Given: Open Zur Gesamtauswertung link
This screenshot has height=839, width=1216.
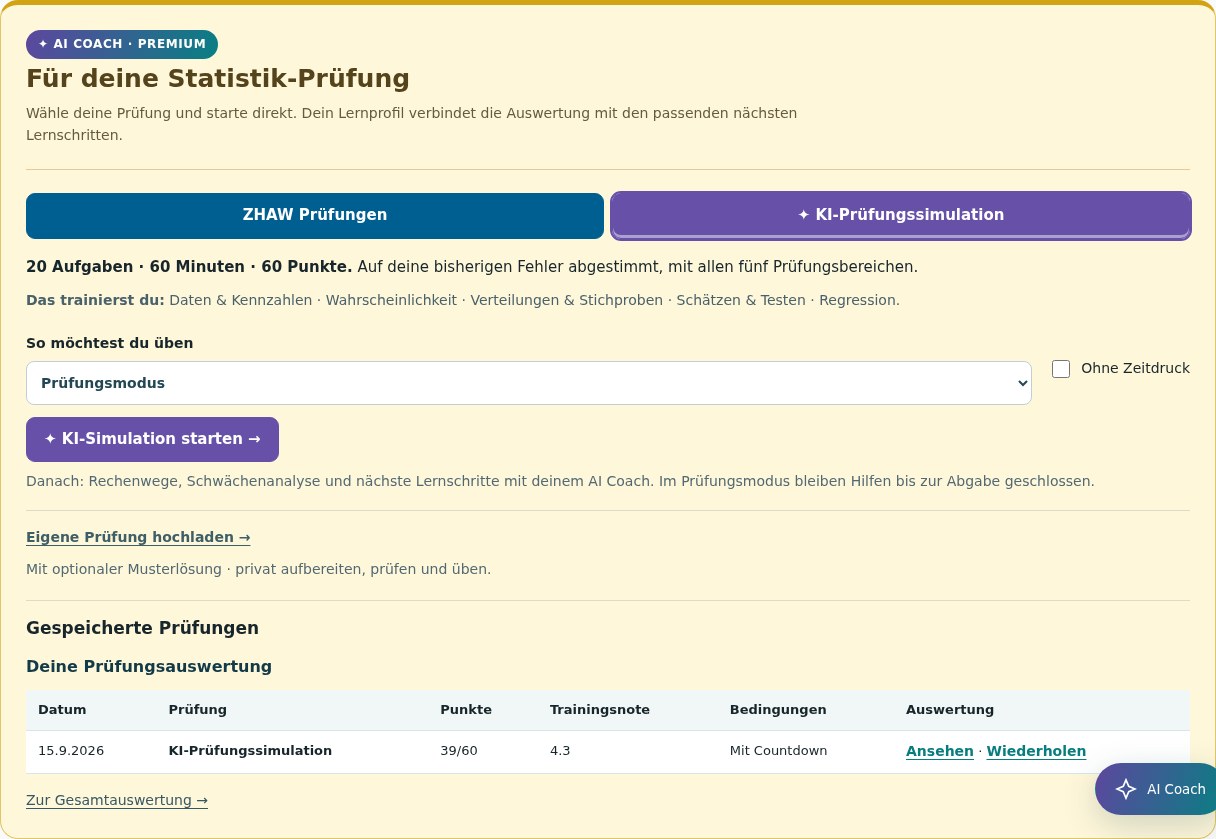Looking at the screenshot, I should click(117, 800).
